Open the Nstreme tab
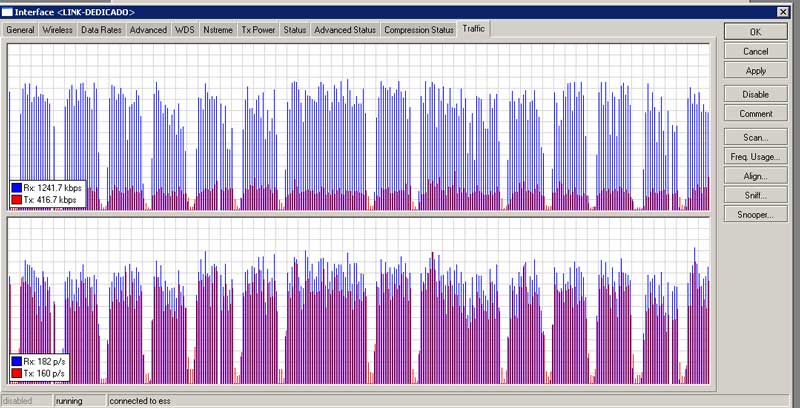Screen dimensions: 800x408 (218, 30)
